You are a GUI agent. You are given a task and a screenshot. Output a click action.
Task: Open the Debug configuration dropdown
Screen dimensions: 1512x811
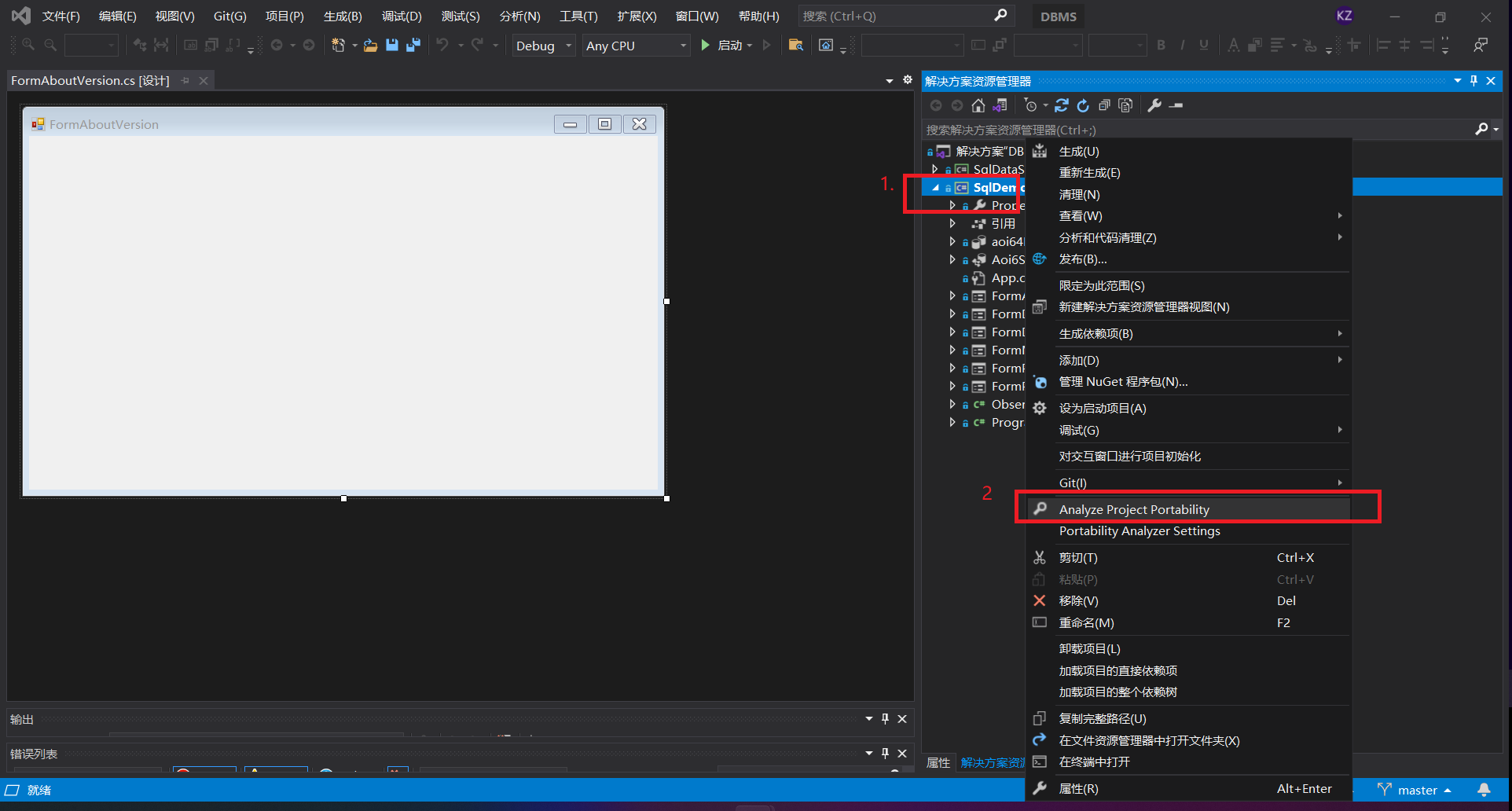coord(544,46)
